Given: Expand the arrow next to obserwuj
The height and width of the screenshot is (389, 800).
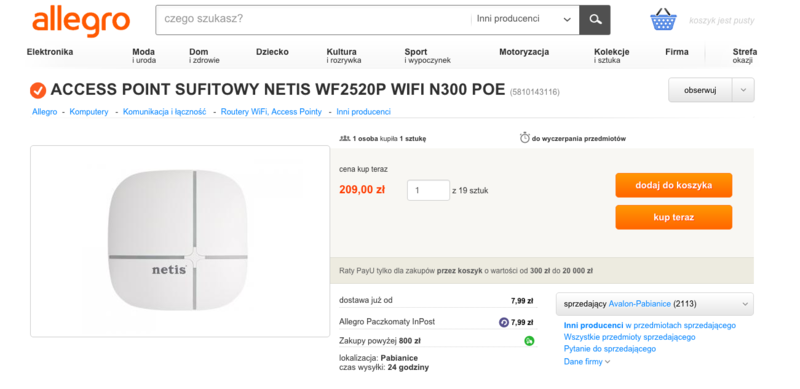Looking at the screenshot, I should point(743,90).
